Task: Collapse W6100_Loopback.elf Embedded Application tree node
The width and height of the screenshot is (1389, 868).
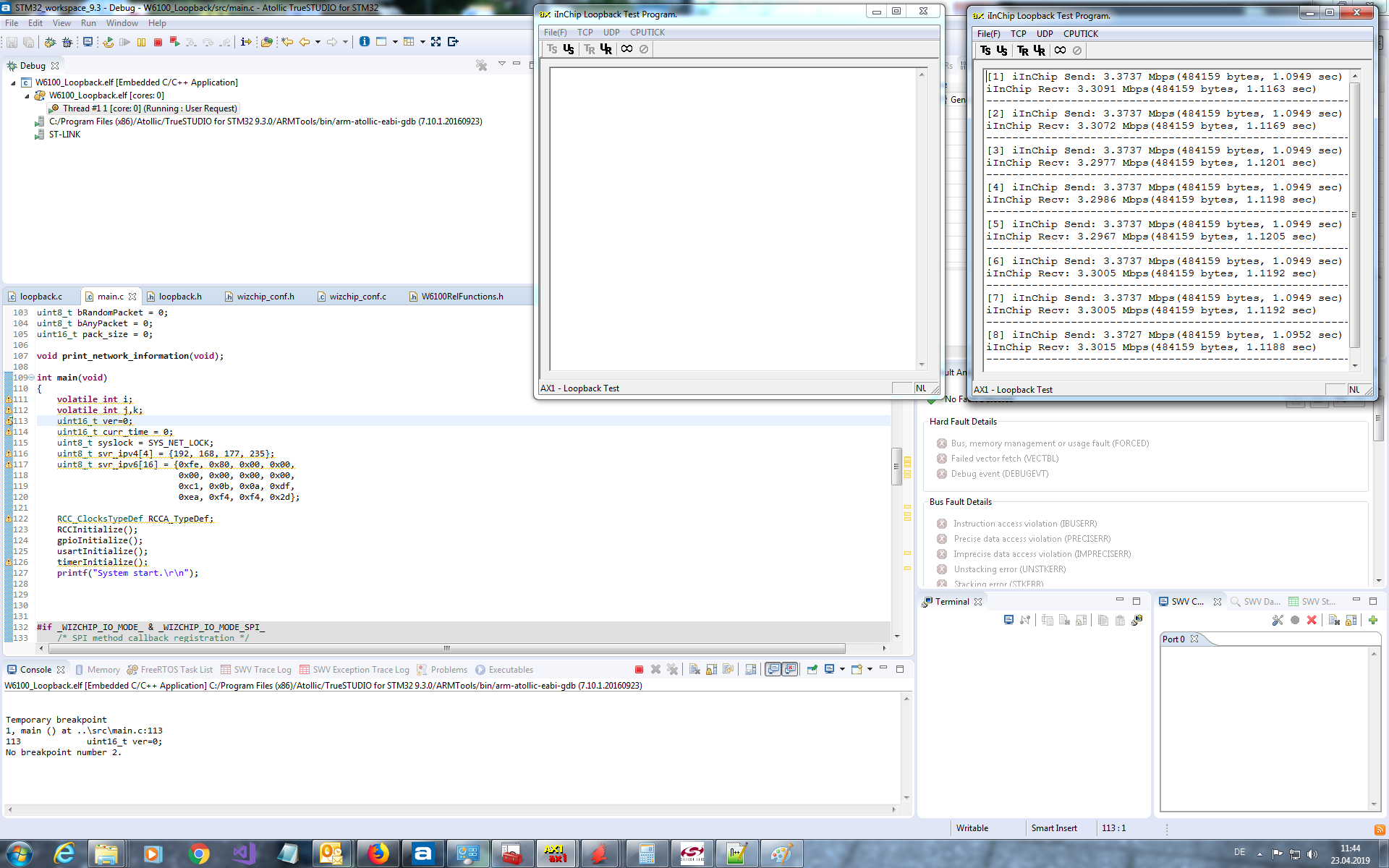Action: [13, 82]
